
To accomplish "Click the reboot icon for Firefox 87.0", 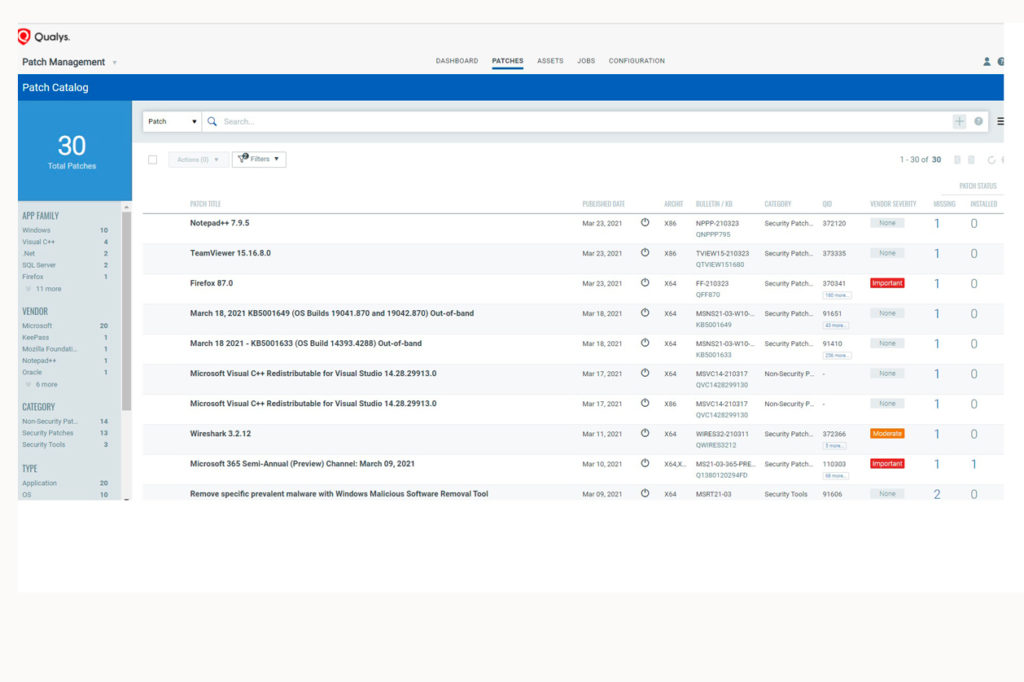I will click(645, 283).
